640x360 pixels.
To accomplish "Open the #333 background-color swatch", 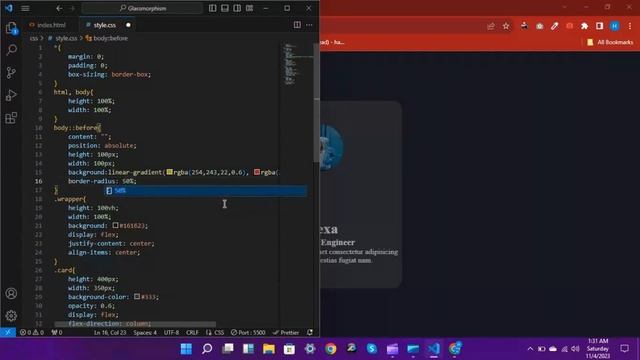I will click(137, 296).
